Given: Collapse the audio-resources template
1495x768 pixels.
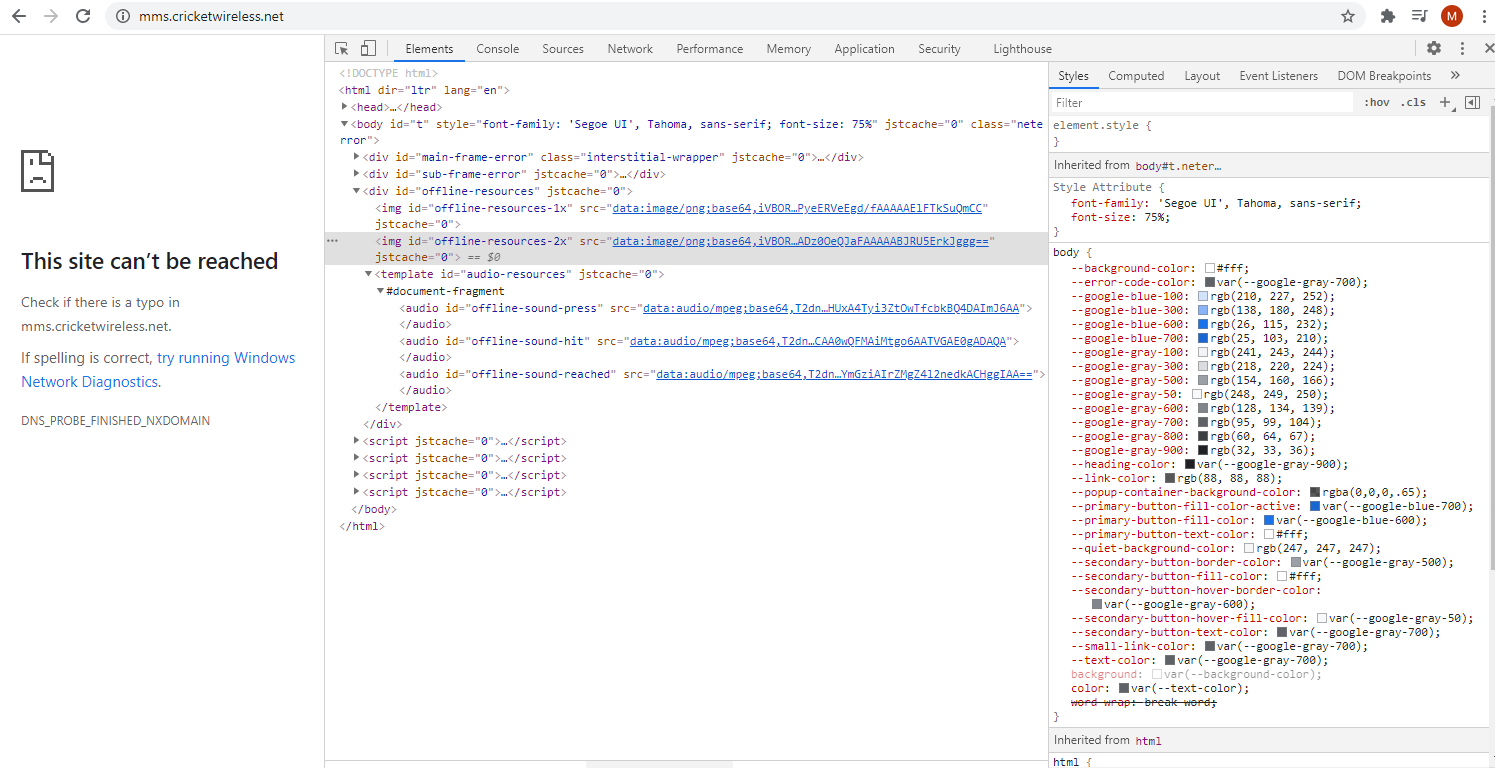Looking at the screenshot, I should (369, 274).
